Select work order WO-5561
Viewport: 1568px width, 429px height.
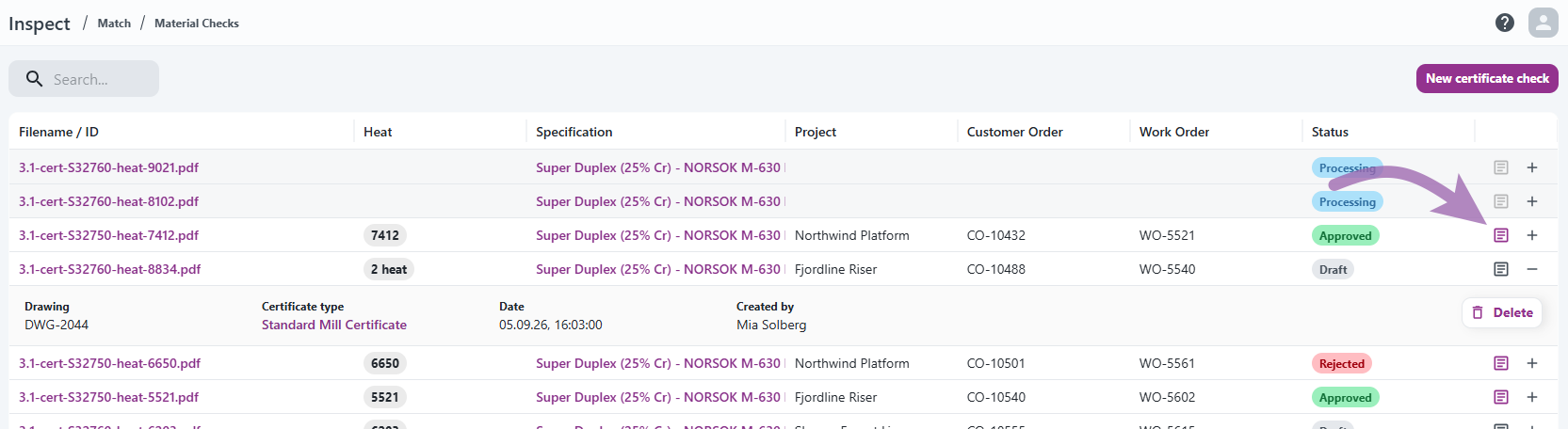tap(1167, 363)
